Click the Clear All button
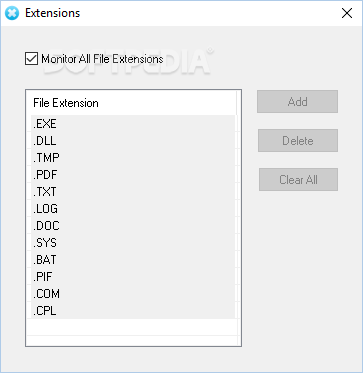The width and height of the screenshot is (363, 373). [298, 180]
